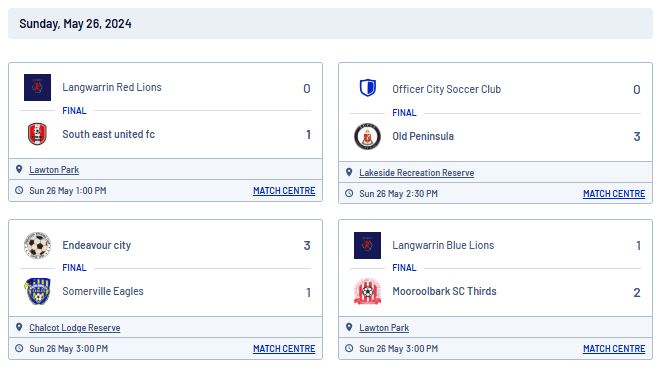Click the Officer City Soccer Club shield logo

pyautogui.click(x=368, y=88)
